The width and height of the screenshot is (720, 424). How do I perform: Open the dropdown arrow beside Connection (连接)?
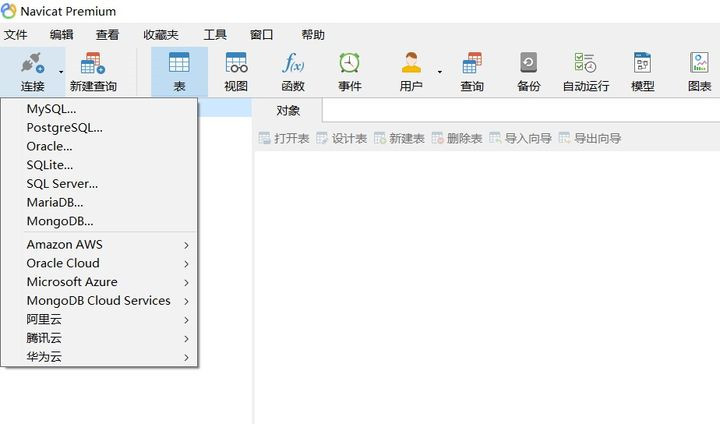pyautogui.click(x=61, y=72)
